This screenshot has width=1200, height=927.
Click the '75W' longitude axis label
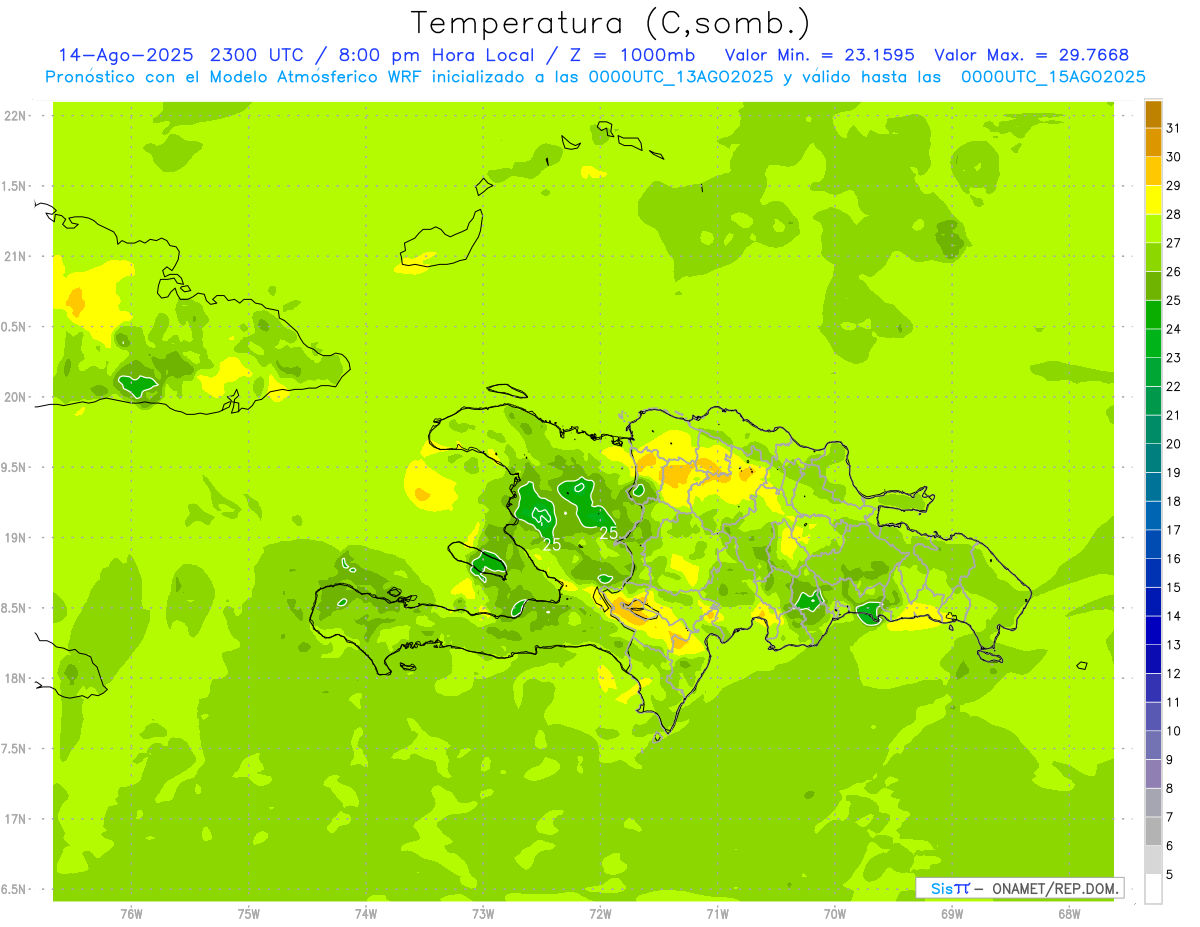tap(249, 914)
